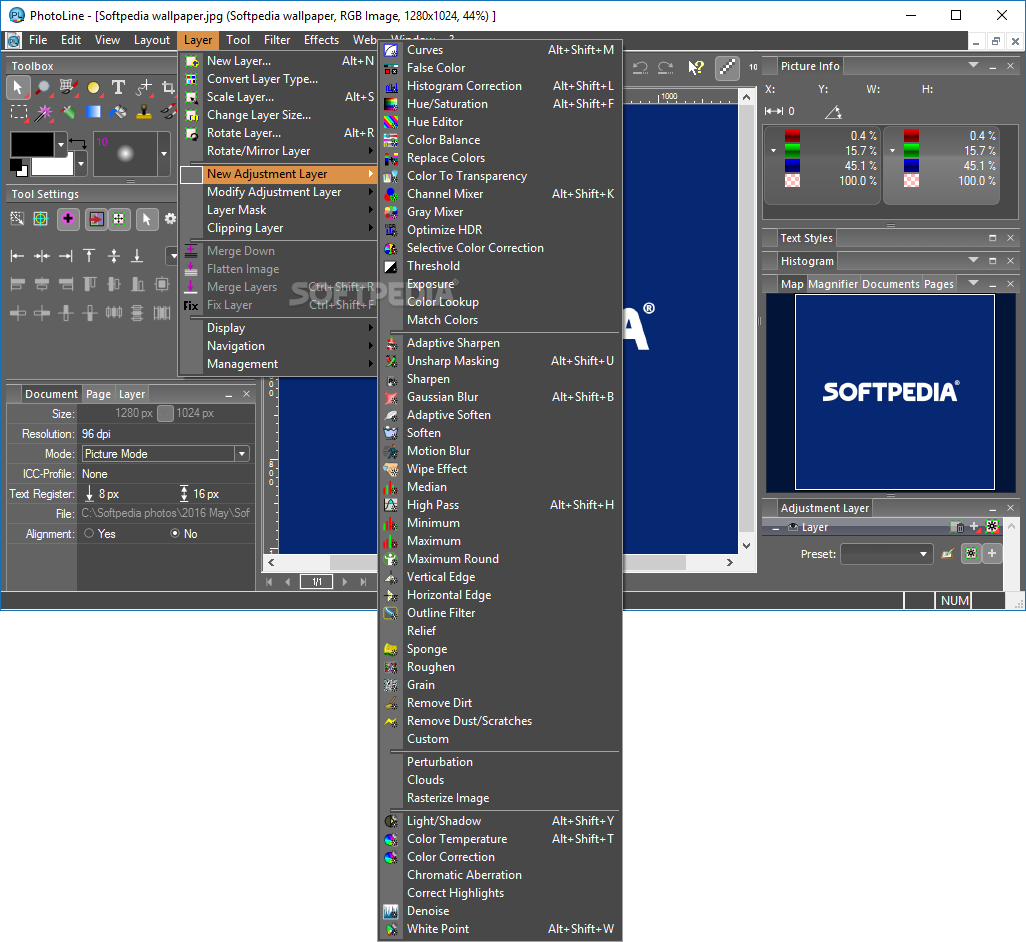The image size is (1026, 942).
Task: Choose White Point menu entry
Action: tap(501, 929)
